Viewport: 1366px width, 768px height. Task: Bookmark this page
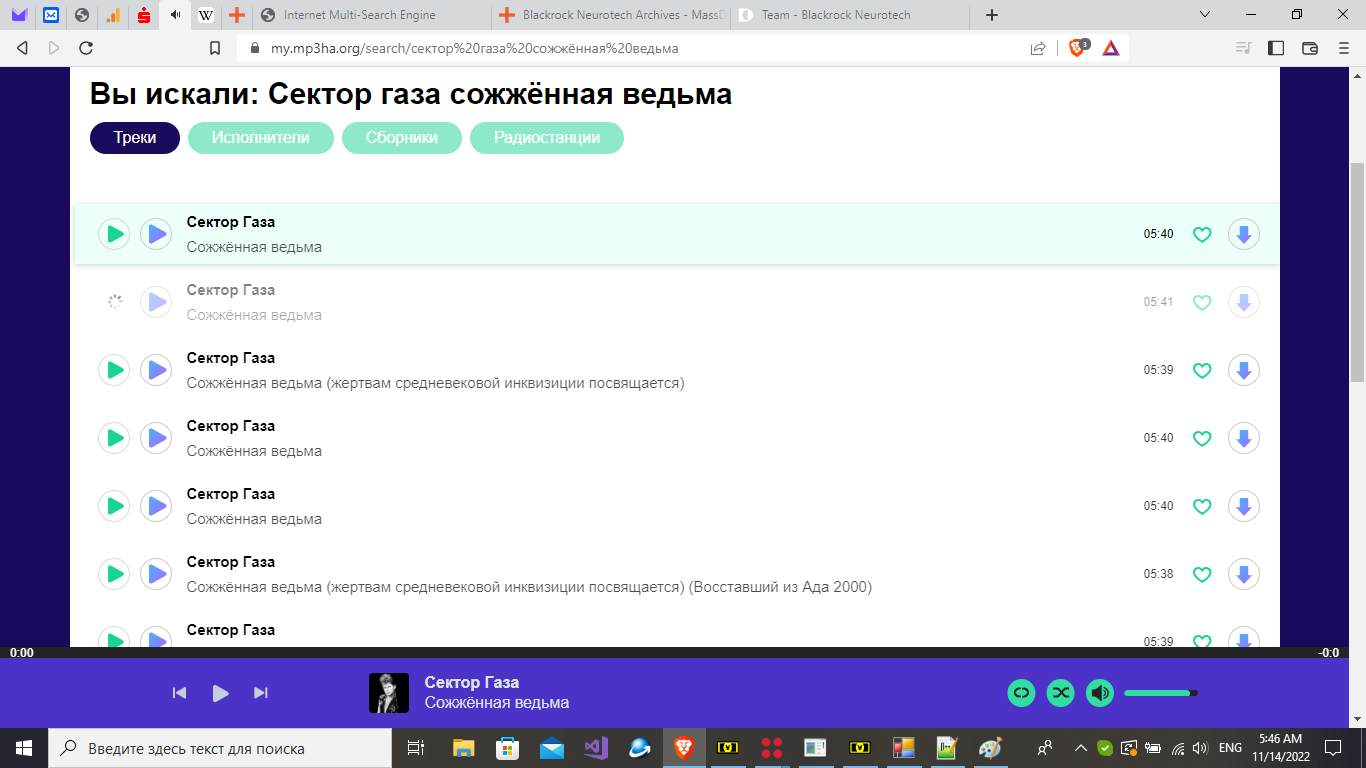(214, 48)
